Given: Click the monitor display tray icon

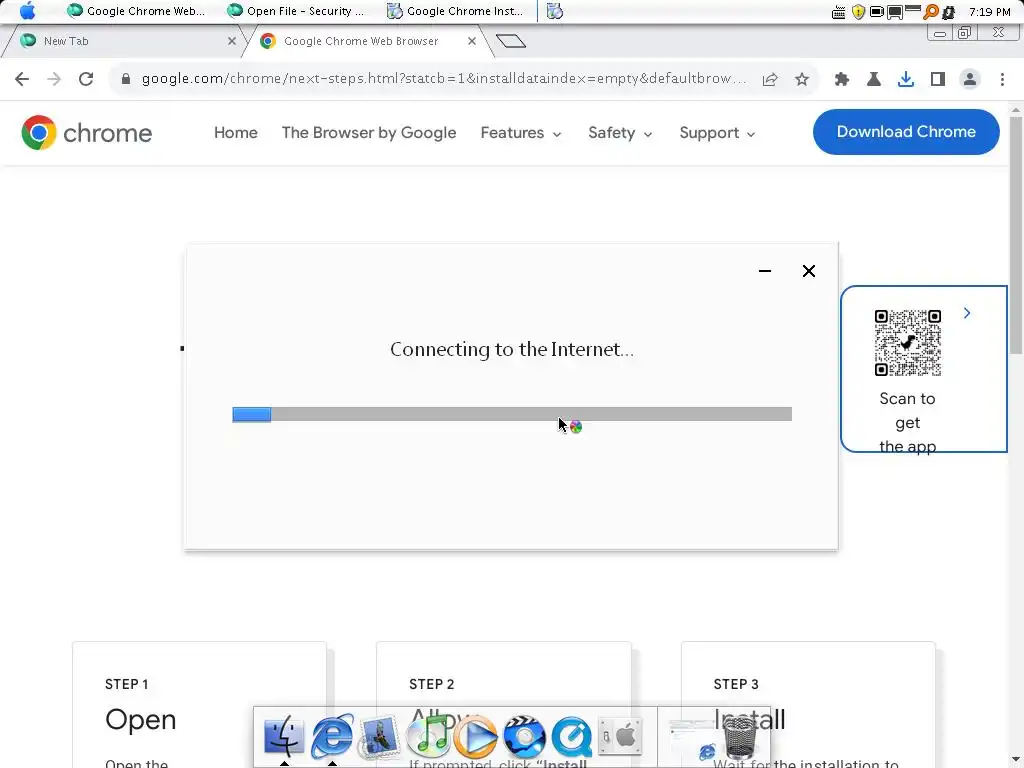Looking at the screenshot, I should pyautogui.click(x=895, y=12).
